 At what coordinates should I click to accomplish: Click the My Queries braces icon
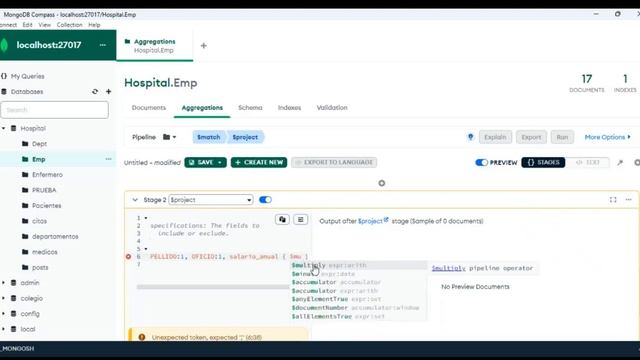tap(4, 76)
